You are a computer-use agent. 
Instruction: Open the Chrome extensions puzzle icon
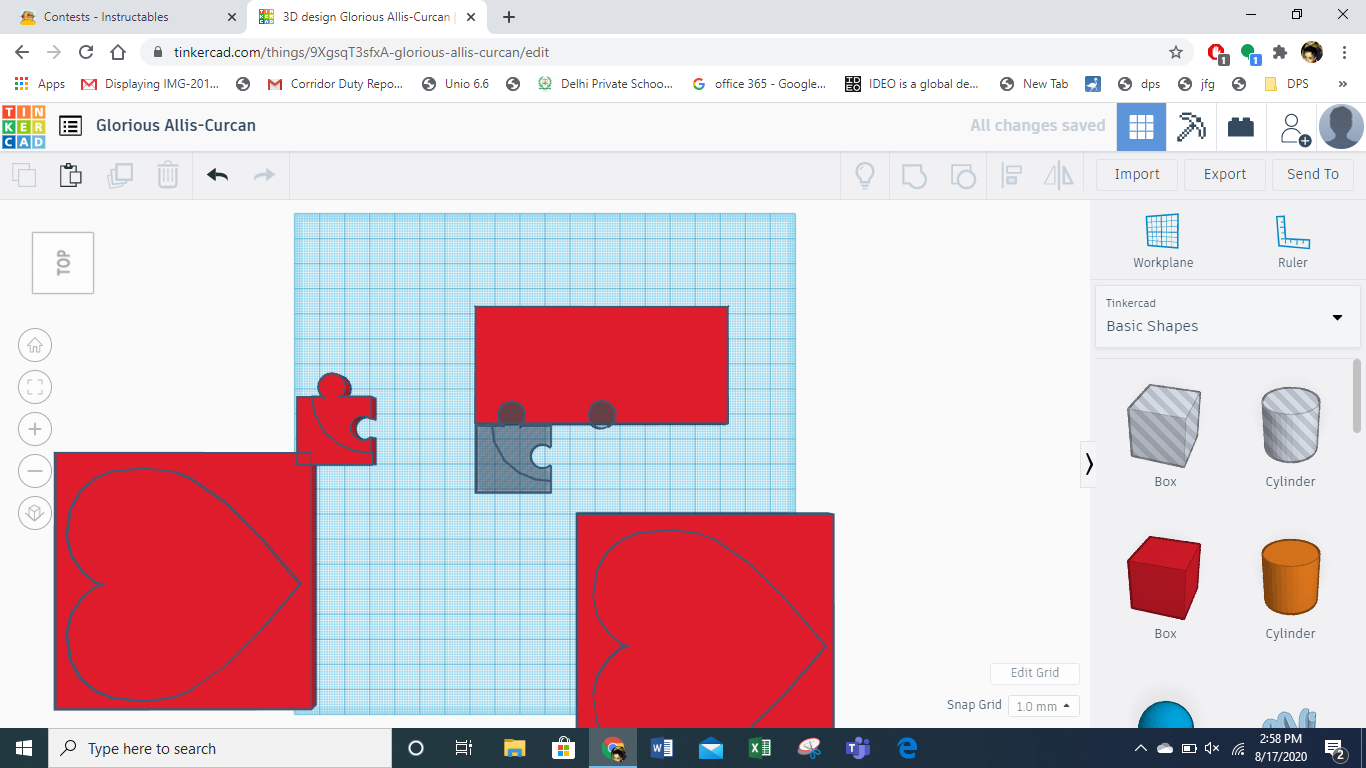[1280, 52]
